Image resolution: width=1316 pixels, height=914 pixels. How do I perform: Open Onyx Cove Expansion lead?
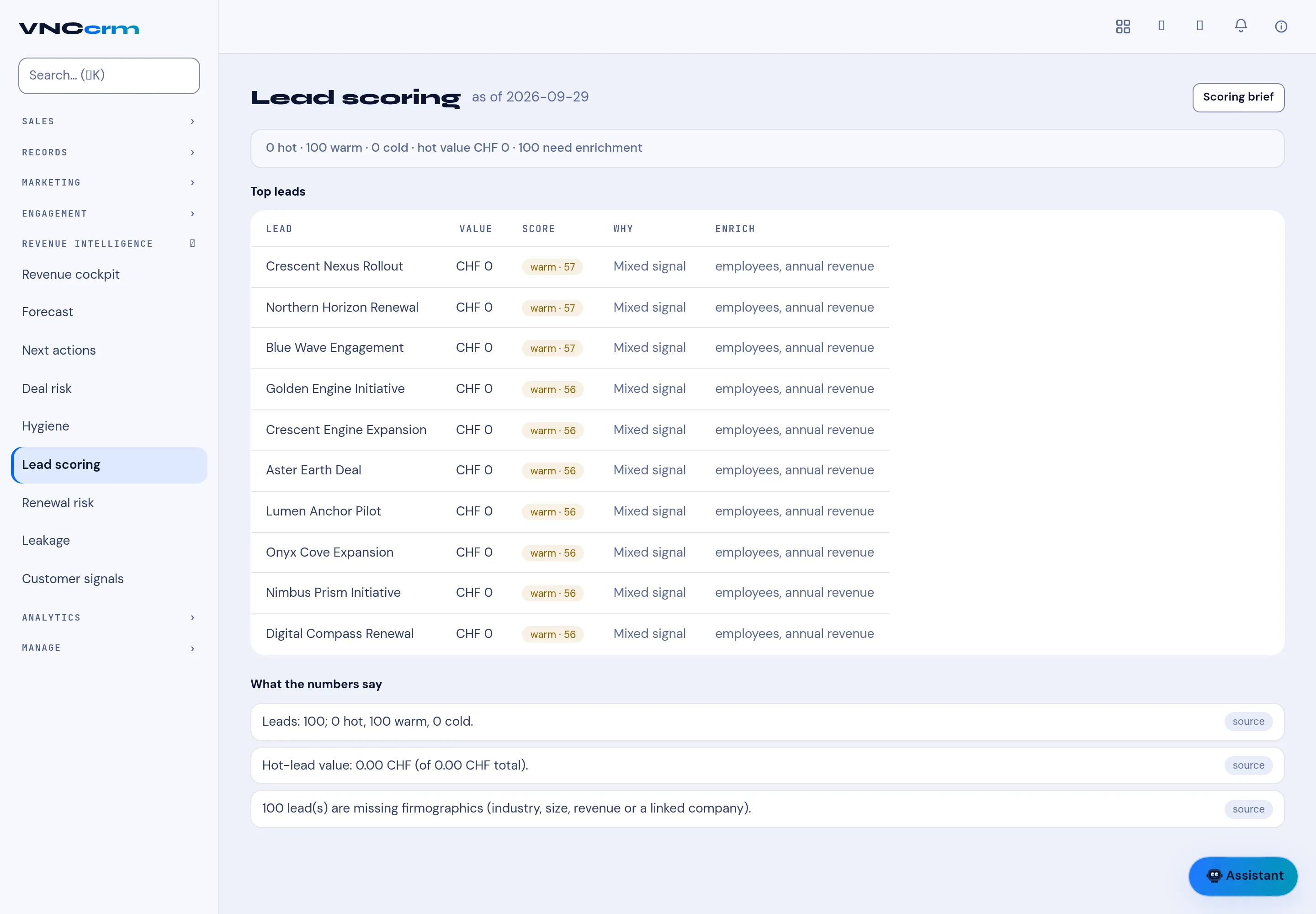329,553
